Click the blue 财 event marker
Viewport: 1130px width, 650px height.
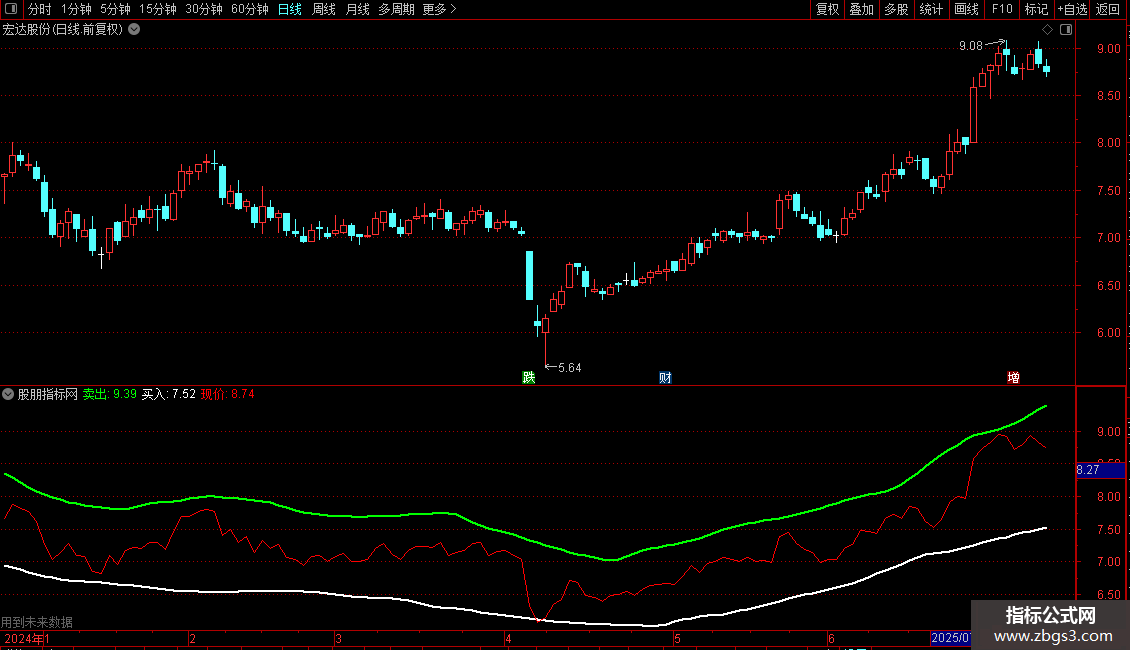click(x=665, y=378)
